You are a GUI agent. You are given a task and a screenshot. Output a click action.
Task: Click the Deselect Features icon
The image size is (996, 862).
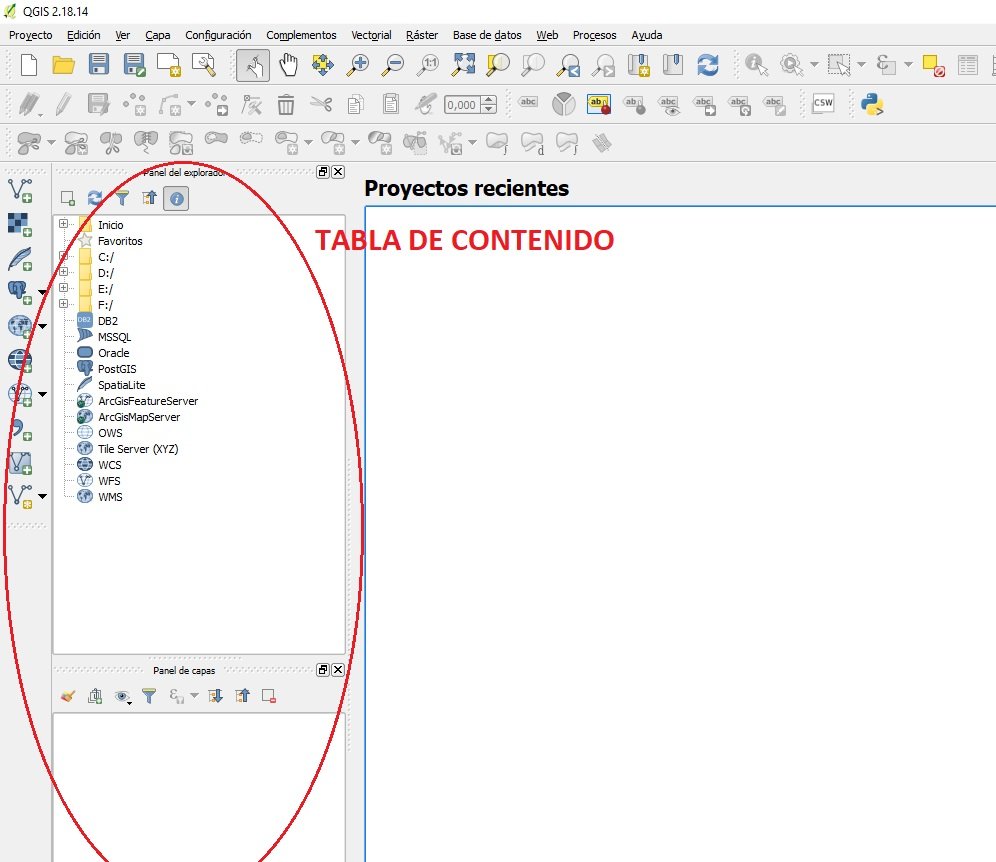[x=933, y=65]
